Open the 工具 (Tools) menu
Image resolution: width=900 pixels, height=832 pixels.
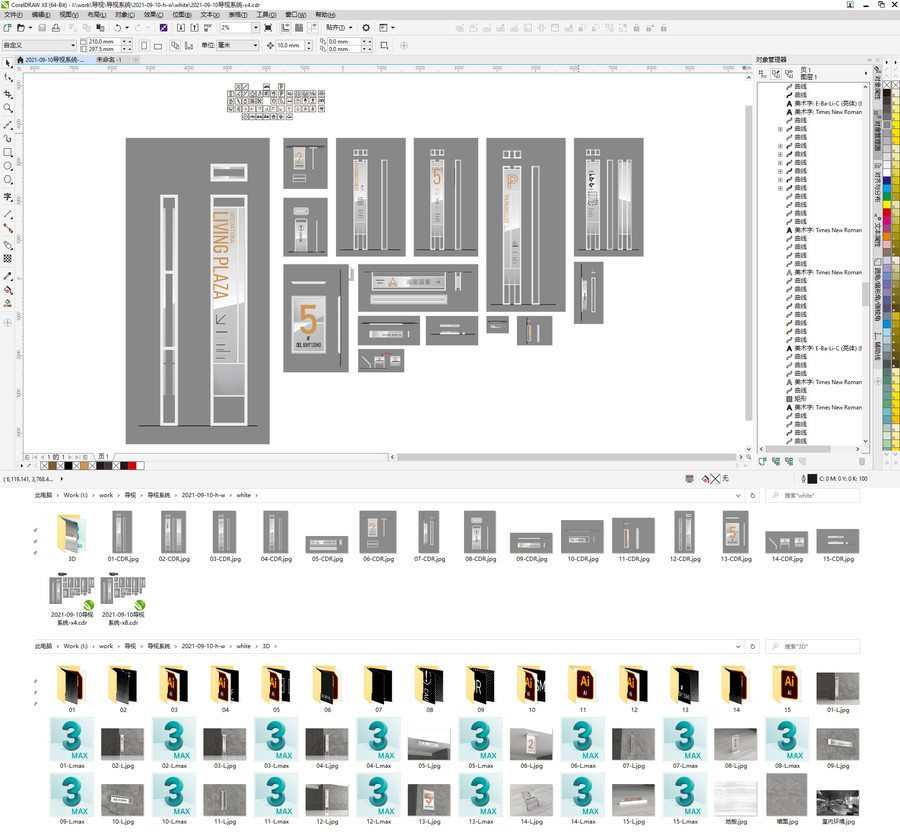[266, 15]
